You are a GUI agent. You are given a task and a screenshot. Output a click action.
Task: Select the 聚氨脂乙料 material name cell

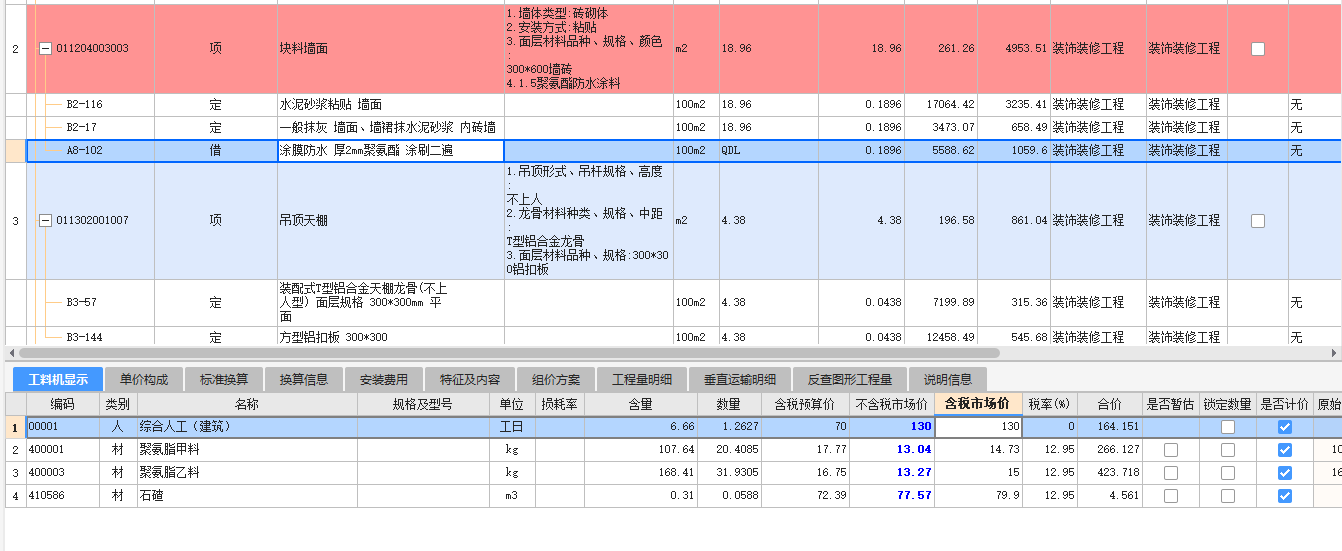point(247,473)
